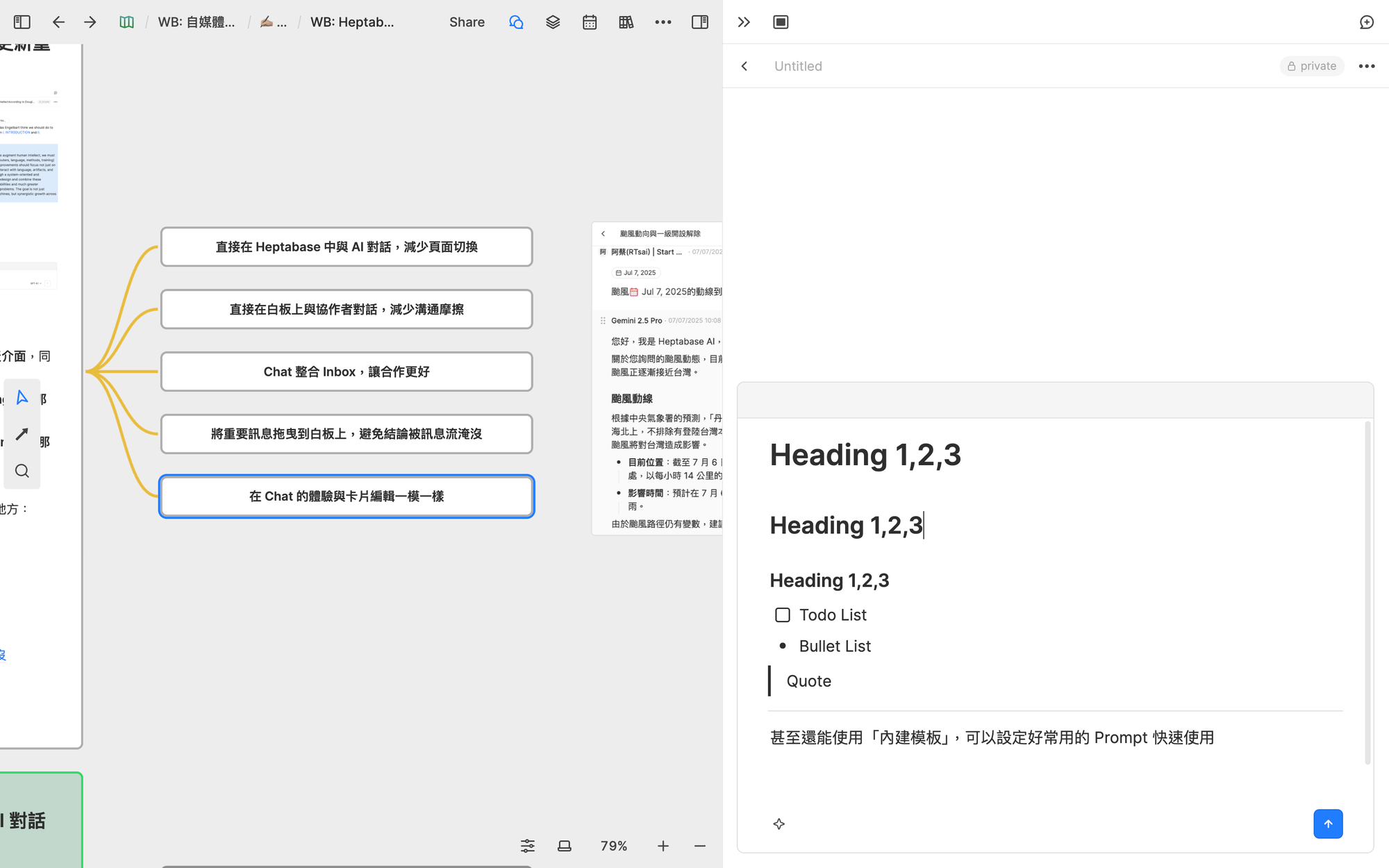1389x868 pixels.
Task: Click the panel layout square icon
Action: tap(781, 22)
